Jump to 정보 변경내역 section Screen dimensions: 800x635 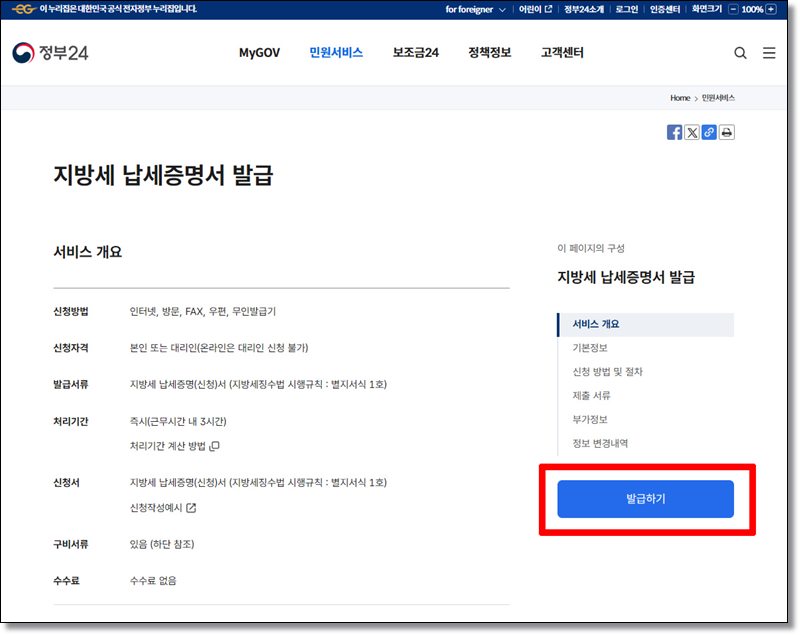(x=600, y=443)
